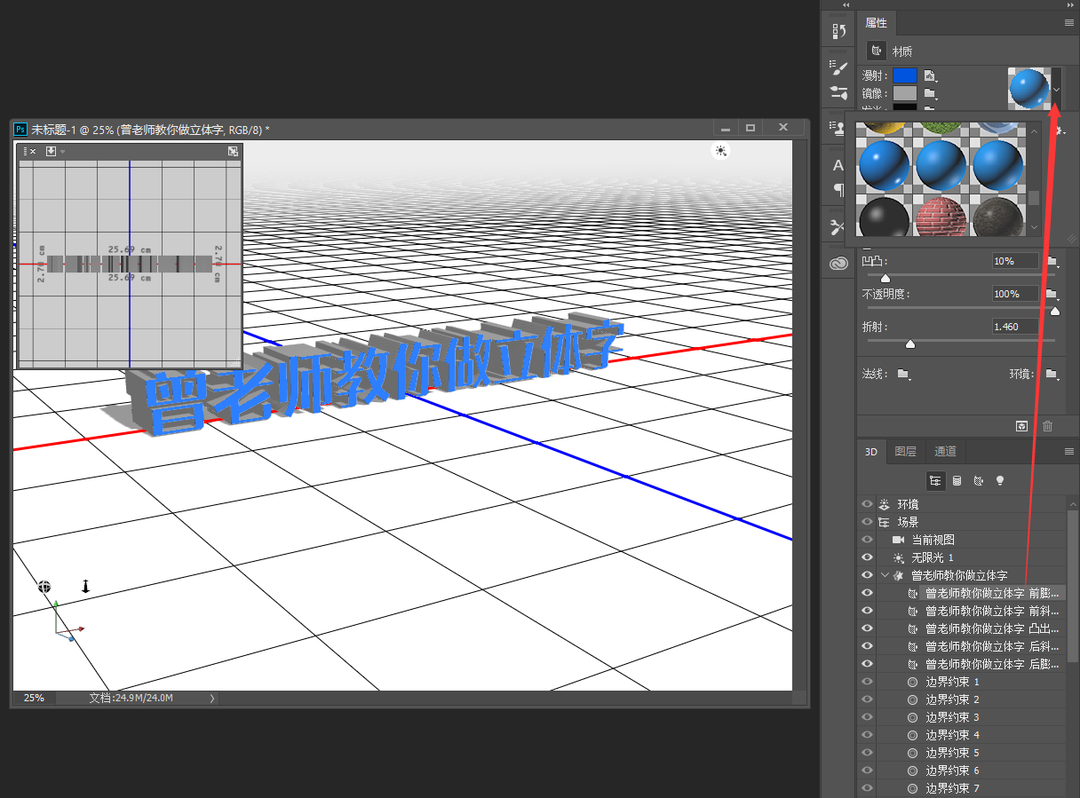Open the Tool Presets wrench icon
This screenshot has height=798, width=1080.
click(838, 227)
